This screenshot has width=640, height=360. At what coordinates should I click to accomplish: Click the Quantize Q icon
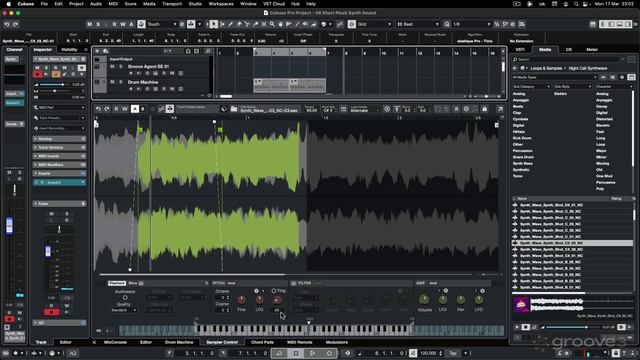(447, 24)
